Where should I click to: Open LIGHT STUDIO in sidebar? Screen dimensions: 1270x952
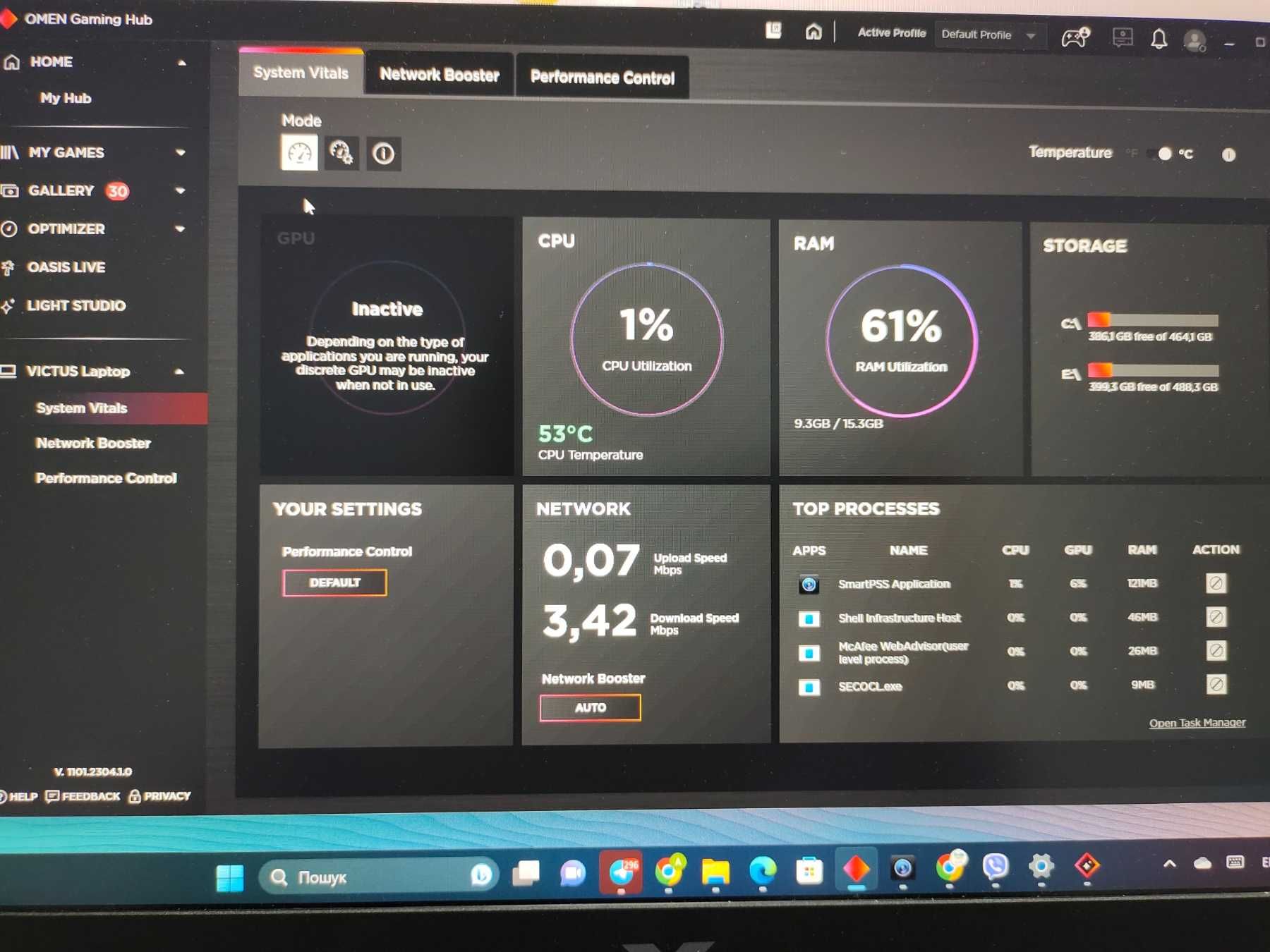click(75, 305)
